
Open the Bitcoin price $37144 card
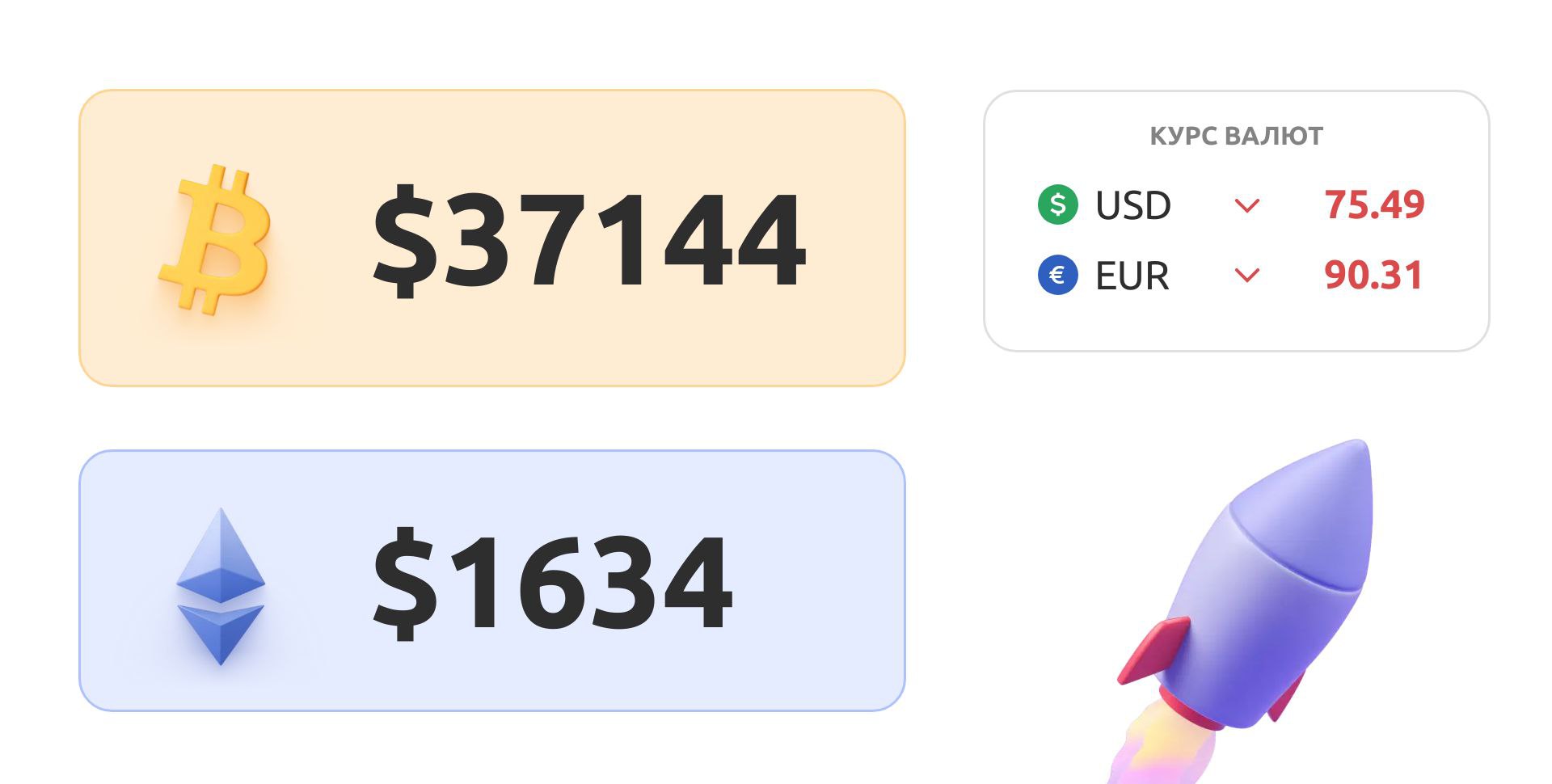click(492, 238)
